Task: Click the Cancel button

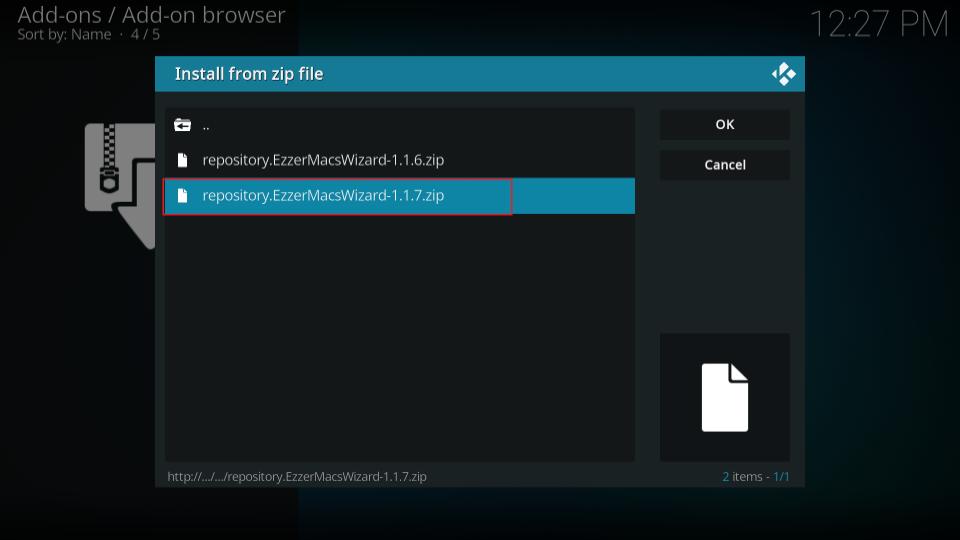Action: [724, 165]
